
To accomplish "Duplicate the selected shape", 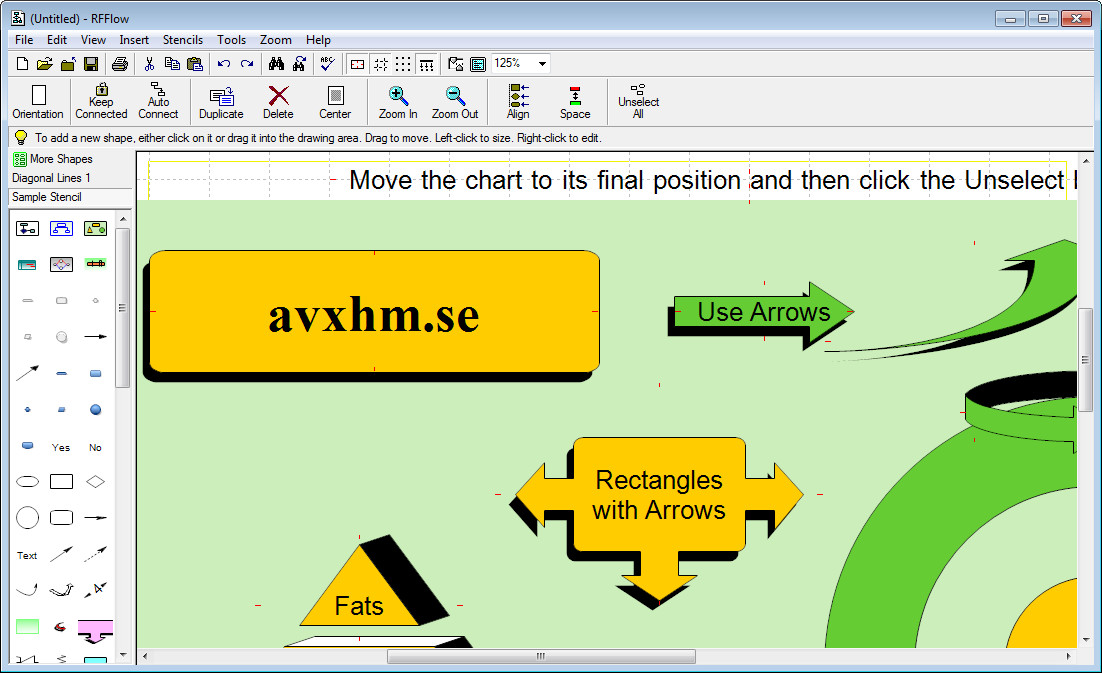I will point(221,102).
